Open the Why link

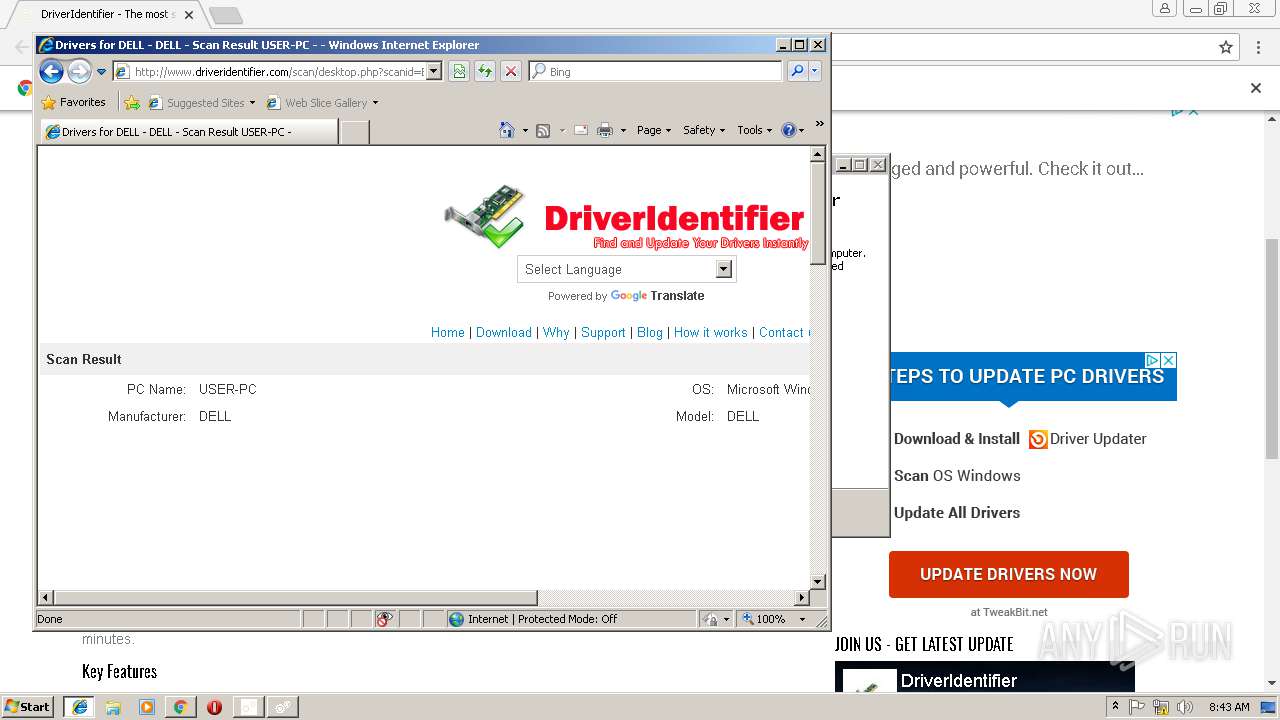coord(556,332)
